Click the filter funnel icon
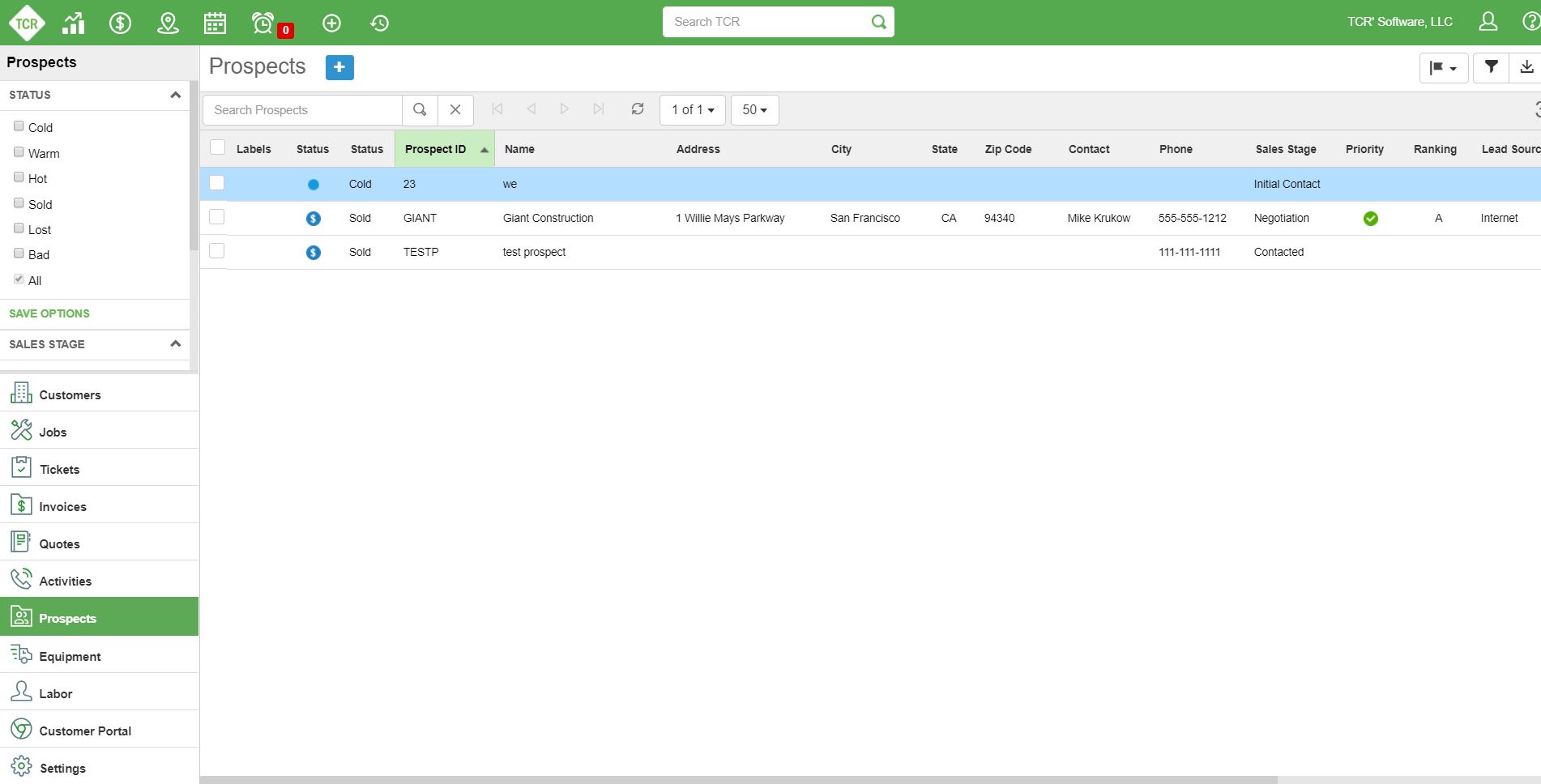The width and height of the screenshot is (1541, 784). point(1491,67)
